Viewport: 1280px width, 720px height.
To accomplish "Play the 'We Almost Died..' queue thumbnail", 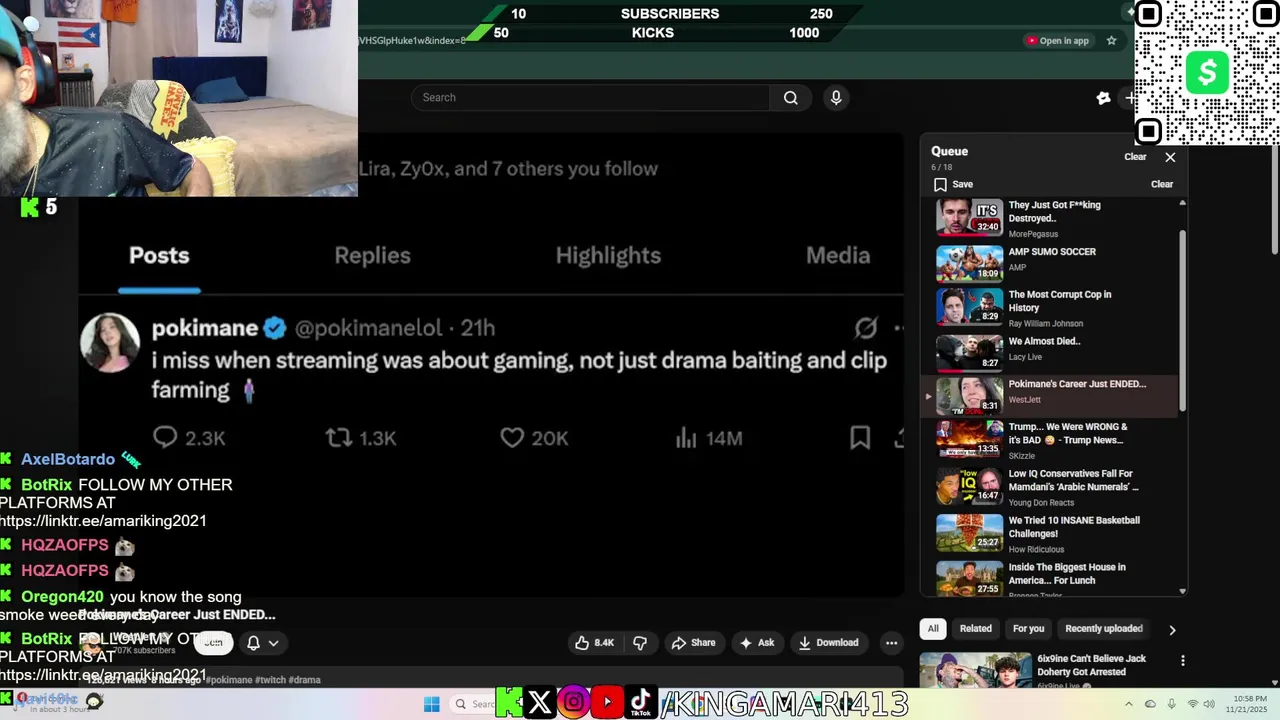I will tap(969, 353).
